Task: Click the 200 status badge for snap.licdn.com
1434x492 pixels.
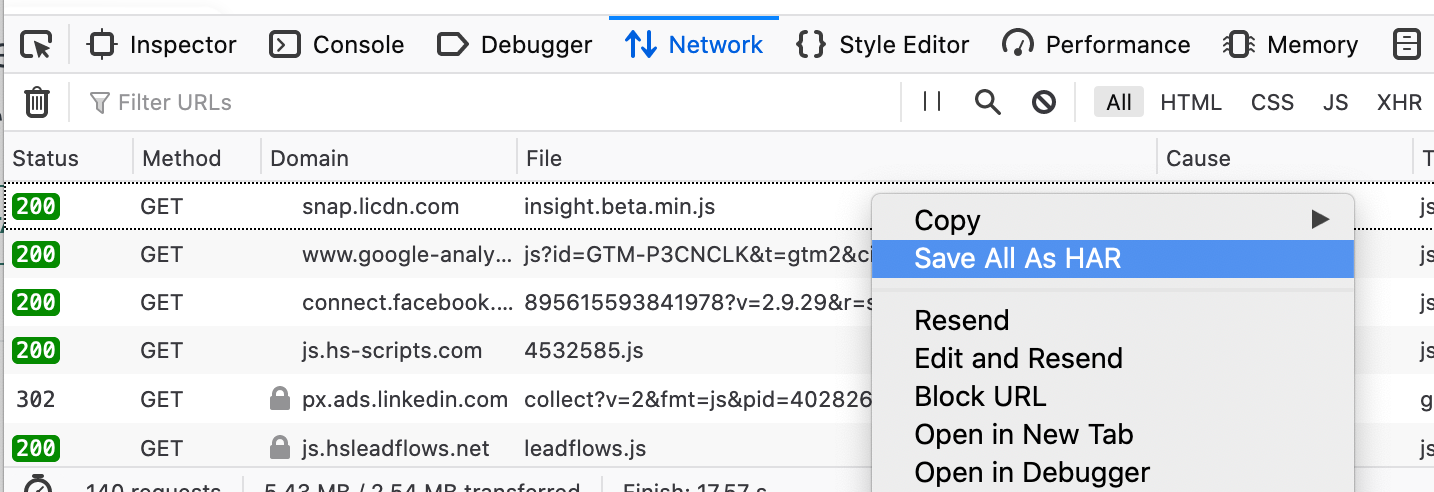Action: pos(36,207)
